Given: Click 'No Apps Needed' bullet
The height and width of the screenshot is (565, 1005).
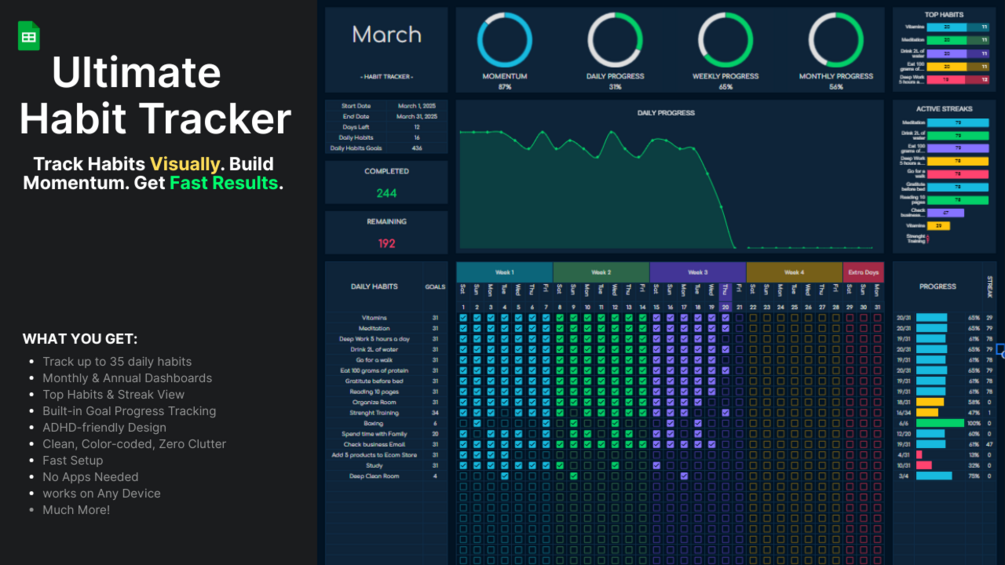Looking at the screenshot, I should tap(90, 477).
